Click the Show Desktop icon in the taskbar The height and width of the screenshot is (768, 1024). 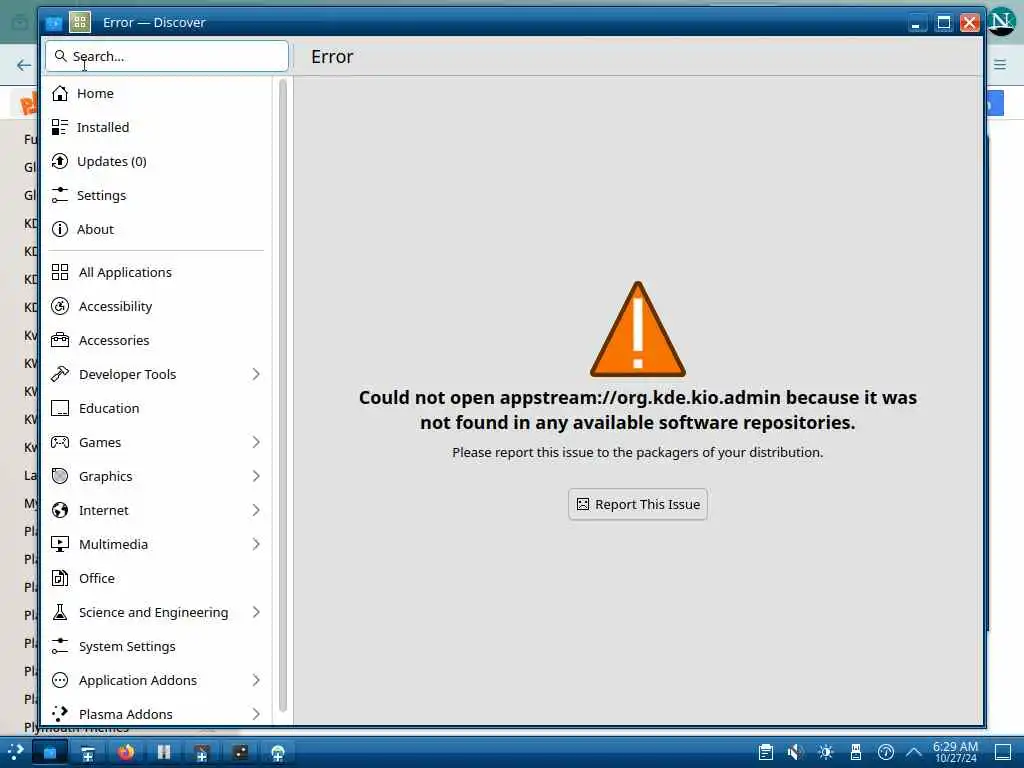point(1003,752)
